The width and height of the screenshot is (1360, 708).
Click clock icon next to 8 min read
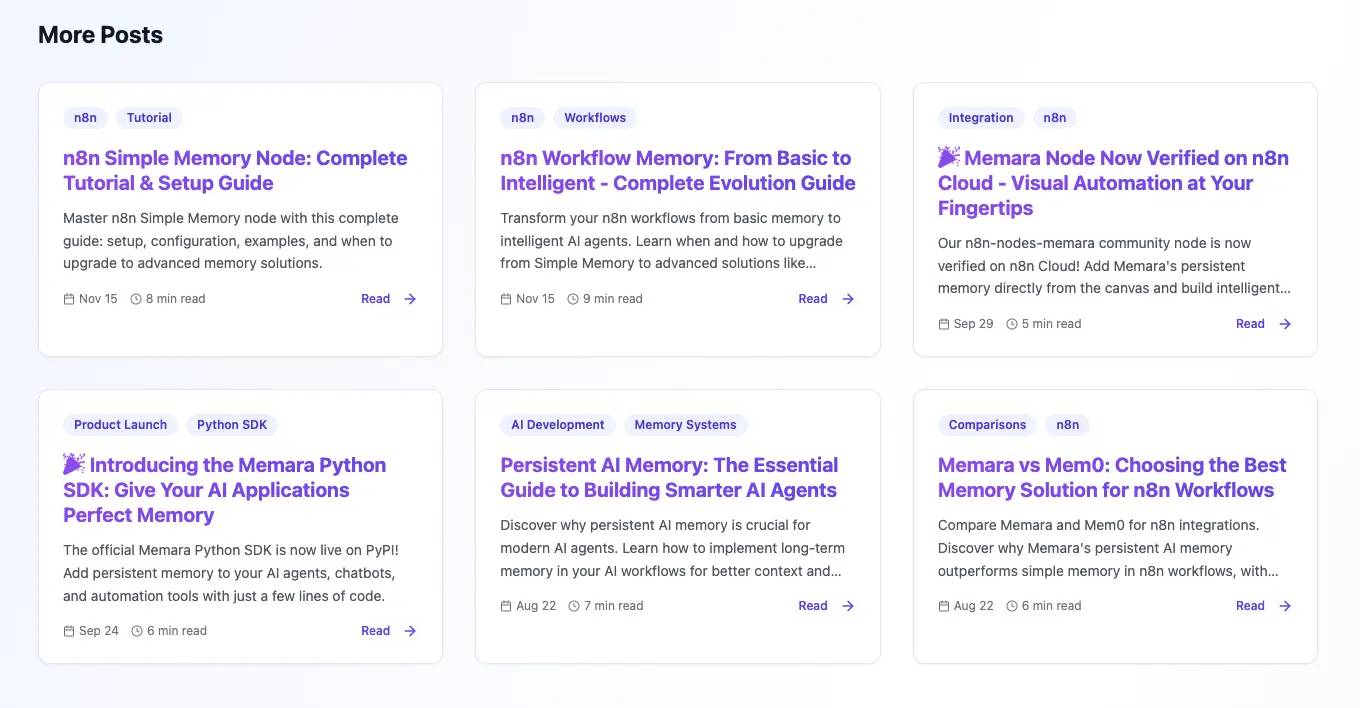click(x=136, y=299)
